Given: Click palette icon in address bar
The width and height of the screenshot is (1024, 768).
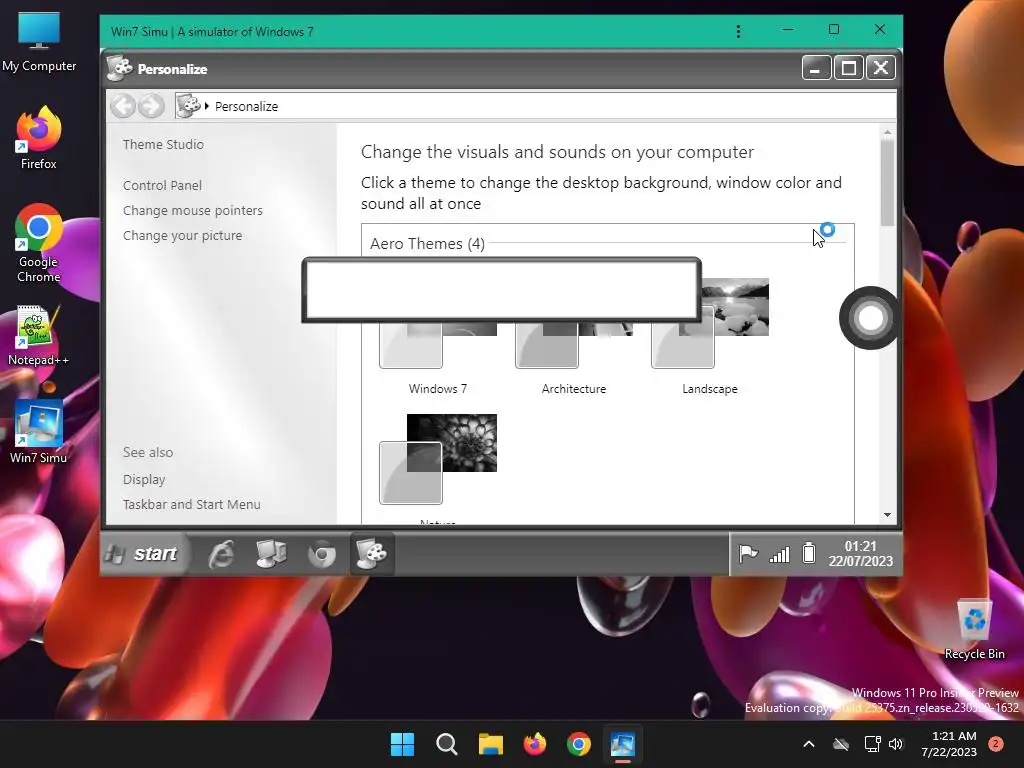Looking at the screenshot, I should click(188, 106).
